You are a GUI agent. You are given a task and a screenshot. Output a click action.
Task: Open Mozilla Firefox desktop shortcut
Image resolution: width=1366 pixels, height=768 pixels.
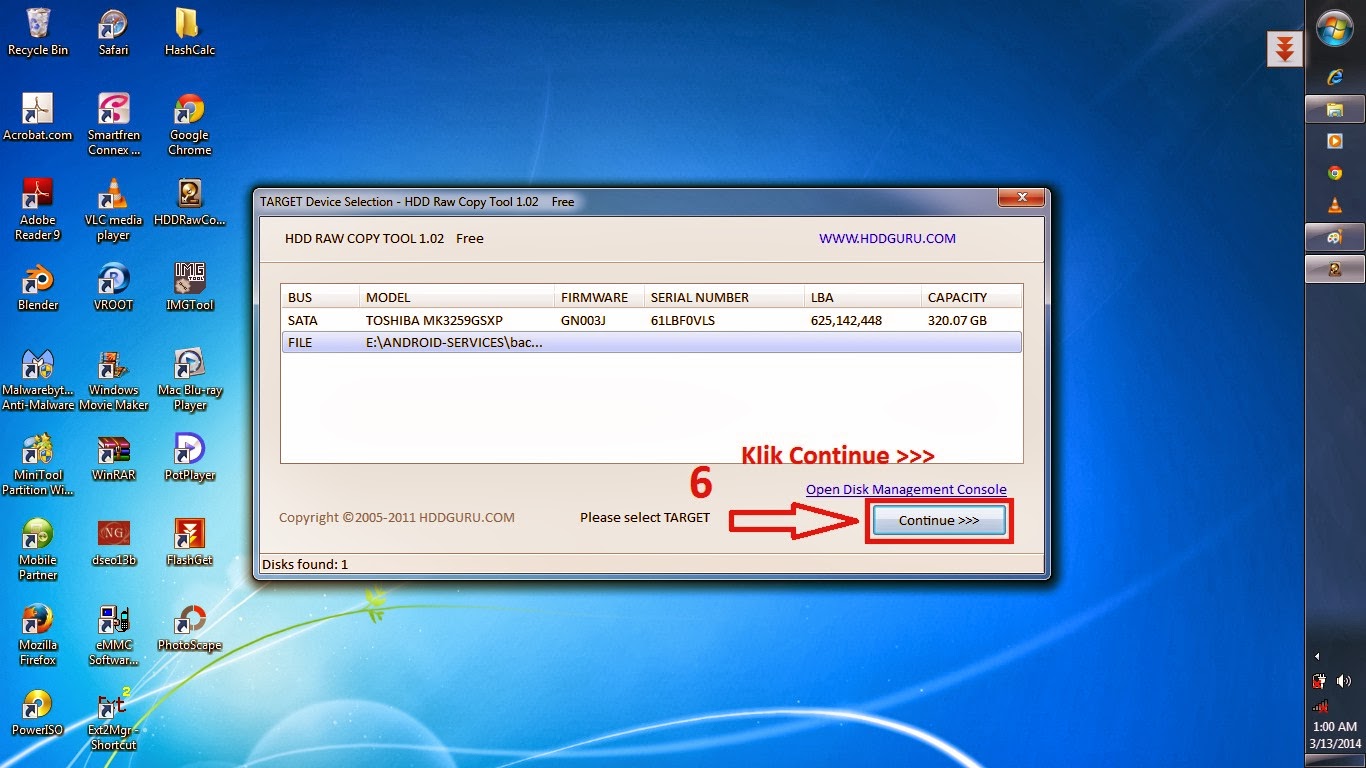[38, 635]
